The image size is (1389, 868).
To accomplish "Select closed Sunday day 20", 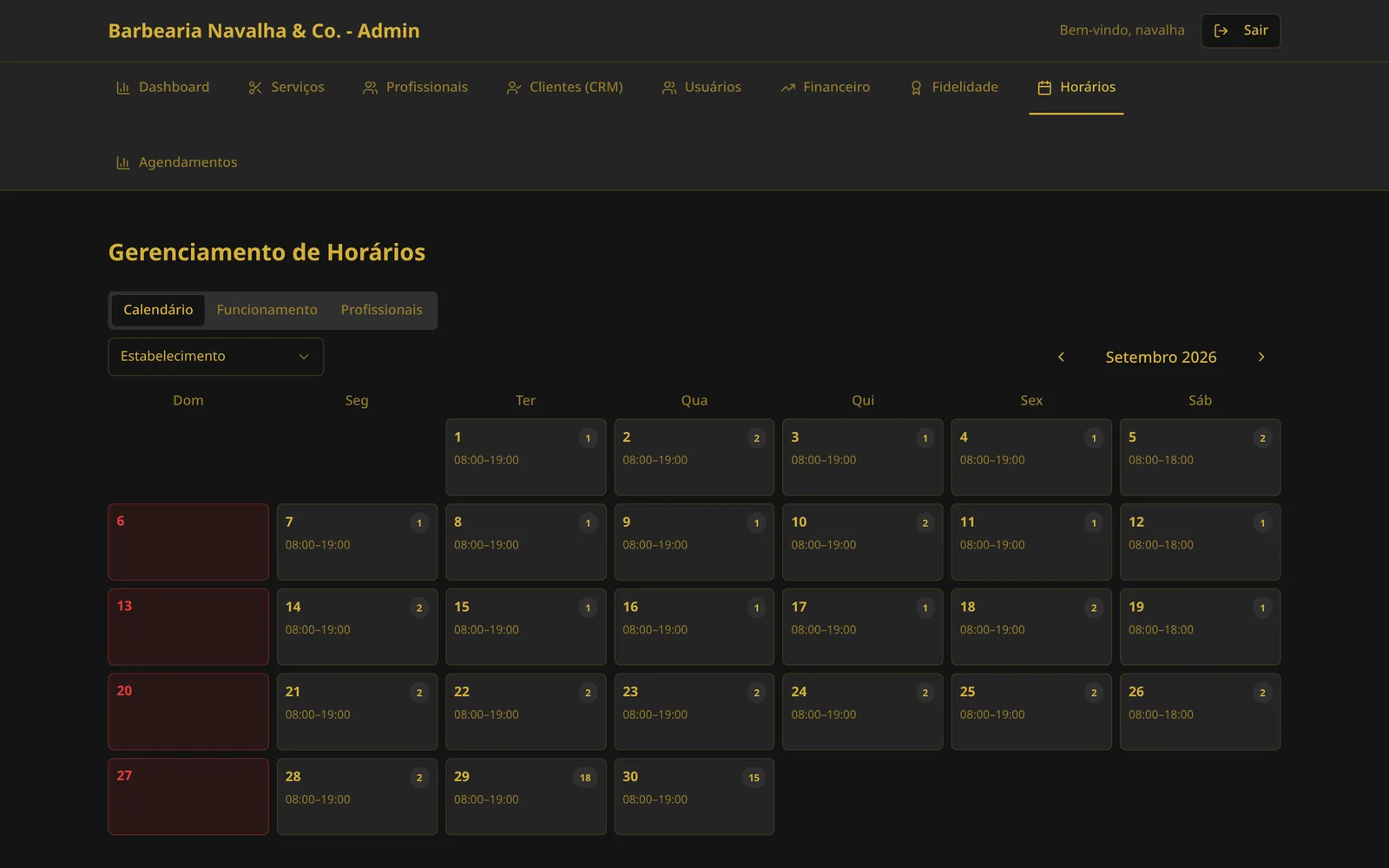I will tap(188, 713).
